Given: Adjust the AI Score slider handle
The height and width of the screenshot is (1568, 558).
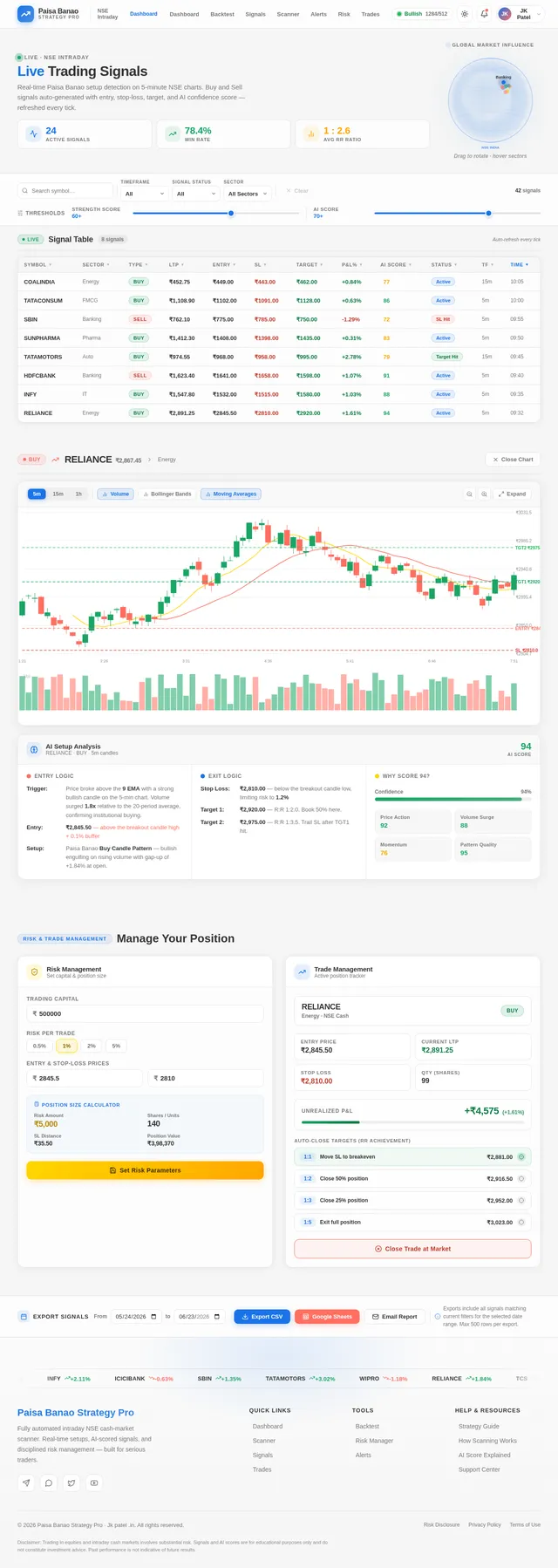Looking at the screenshot, I should tap(488, 213).
